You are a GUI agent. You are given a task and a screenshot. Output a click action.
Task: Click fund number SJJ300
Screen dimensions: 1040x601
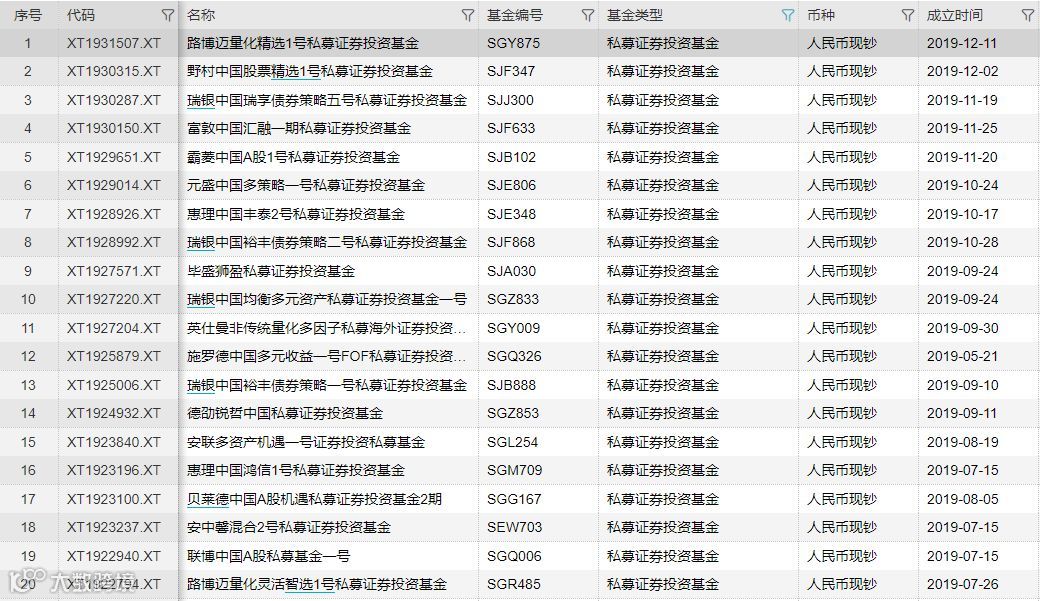[x=510, y=100]
